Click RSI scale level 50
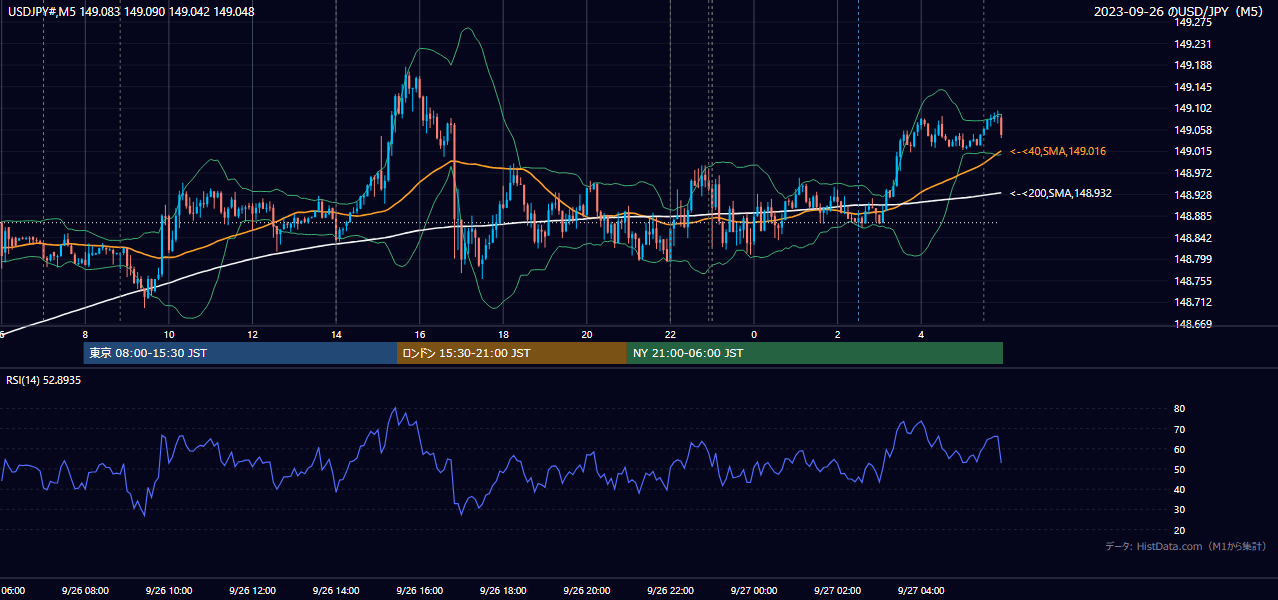 1180,469
